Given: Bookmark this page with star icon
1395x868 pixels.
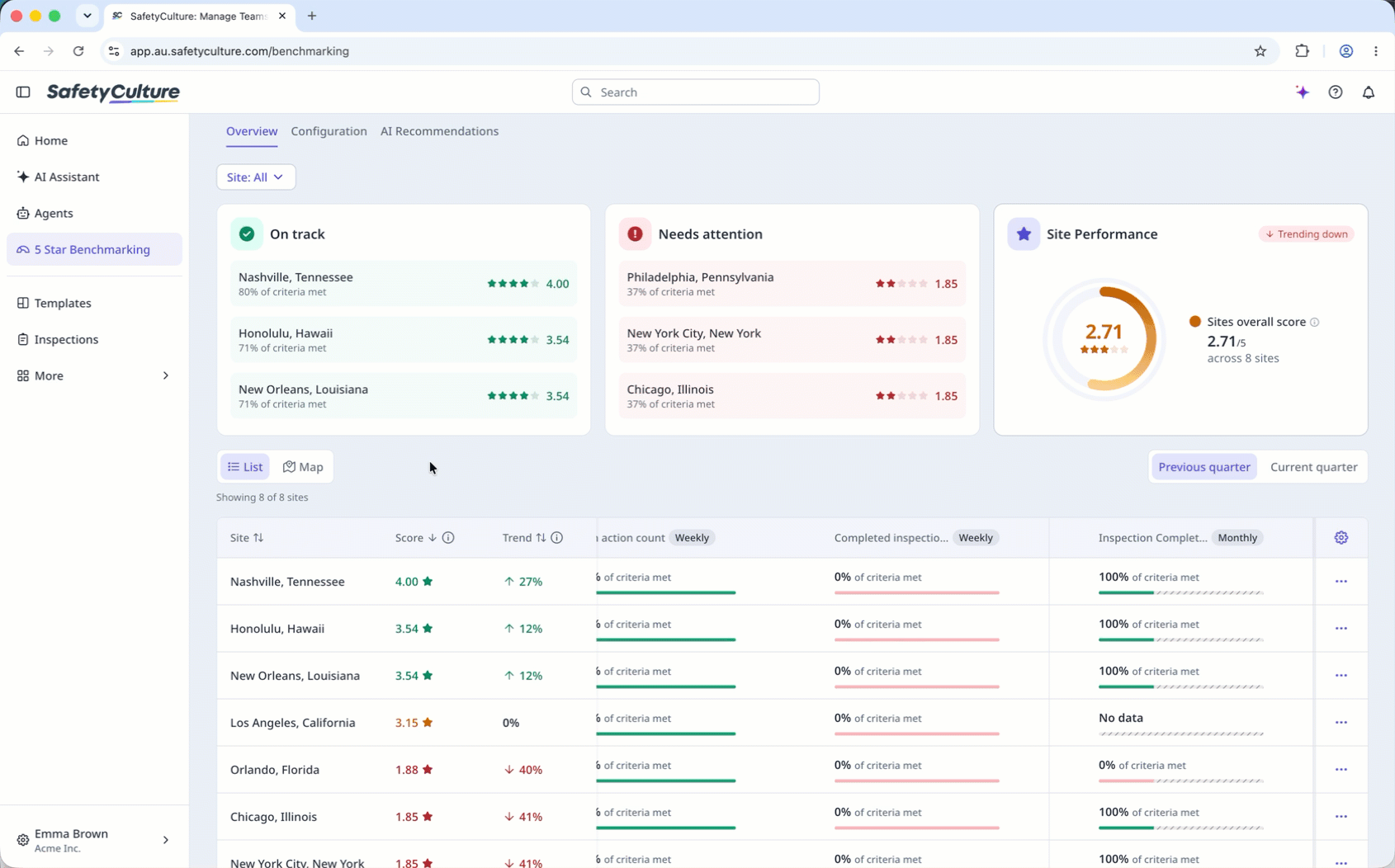Looking at the screenshot, I should (1260, 51).
